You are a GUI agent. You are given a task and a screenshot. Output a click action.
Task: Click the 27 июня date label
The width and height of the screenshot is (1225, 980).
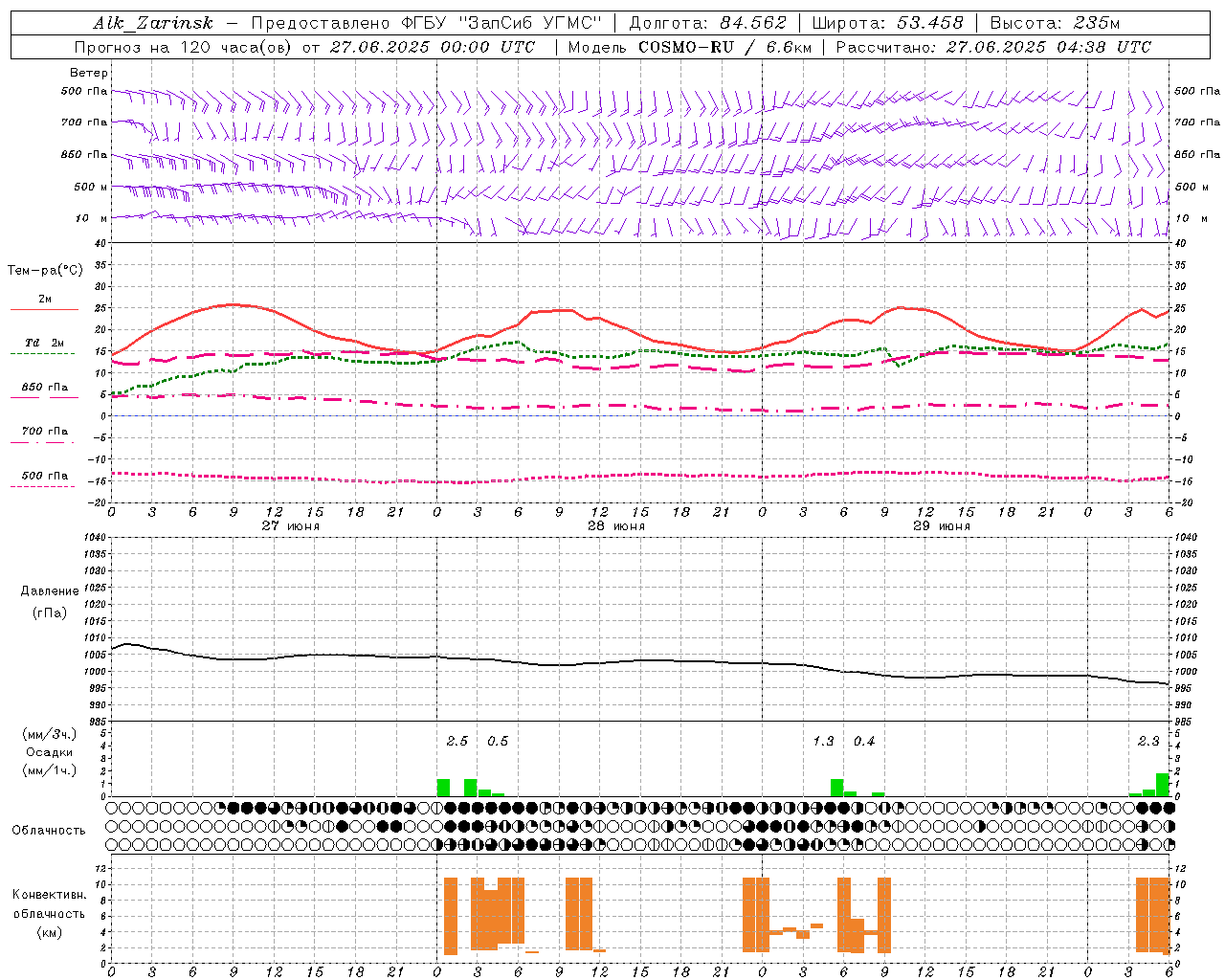(291, 525)
